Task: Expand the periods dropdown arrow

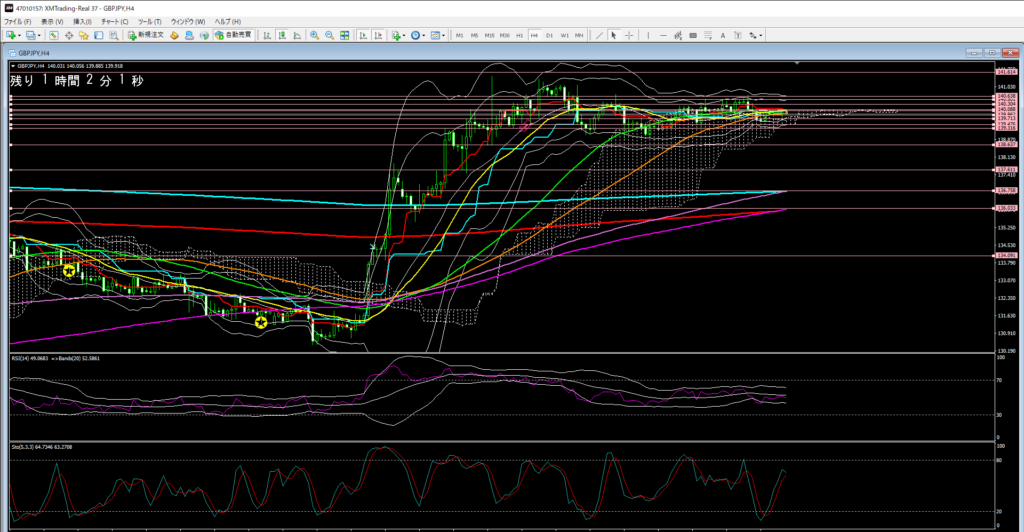Action: 424,35
